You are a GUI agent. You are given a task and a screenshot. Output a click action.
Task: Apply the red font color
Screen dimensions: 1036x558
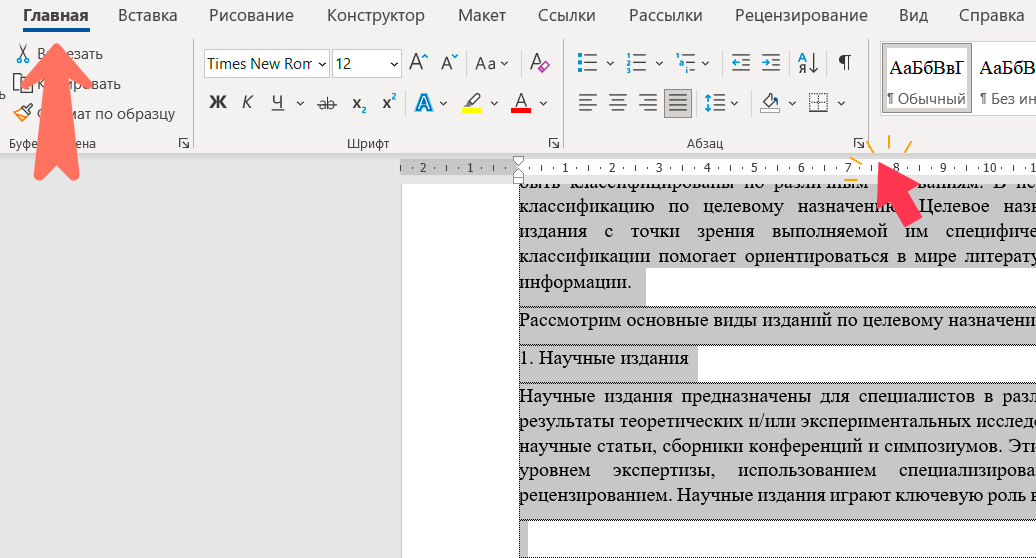click(521, 102)
